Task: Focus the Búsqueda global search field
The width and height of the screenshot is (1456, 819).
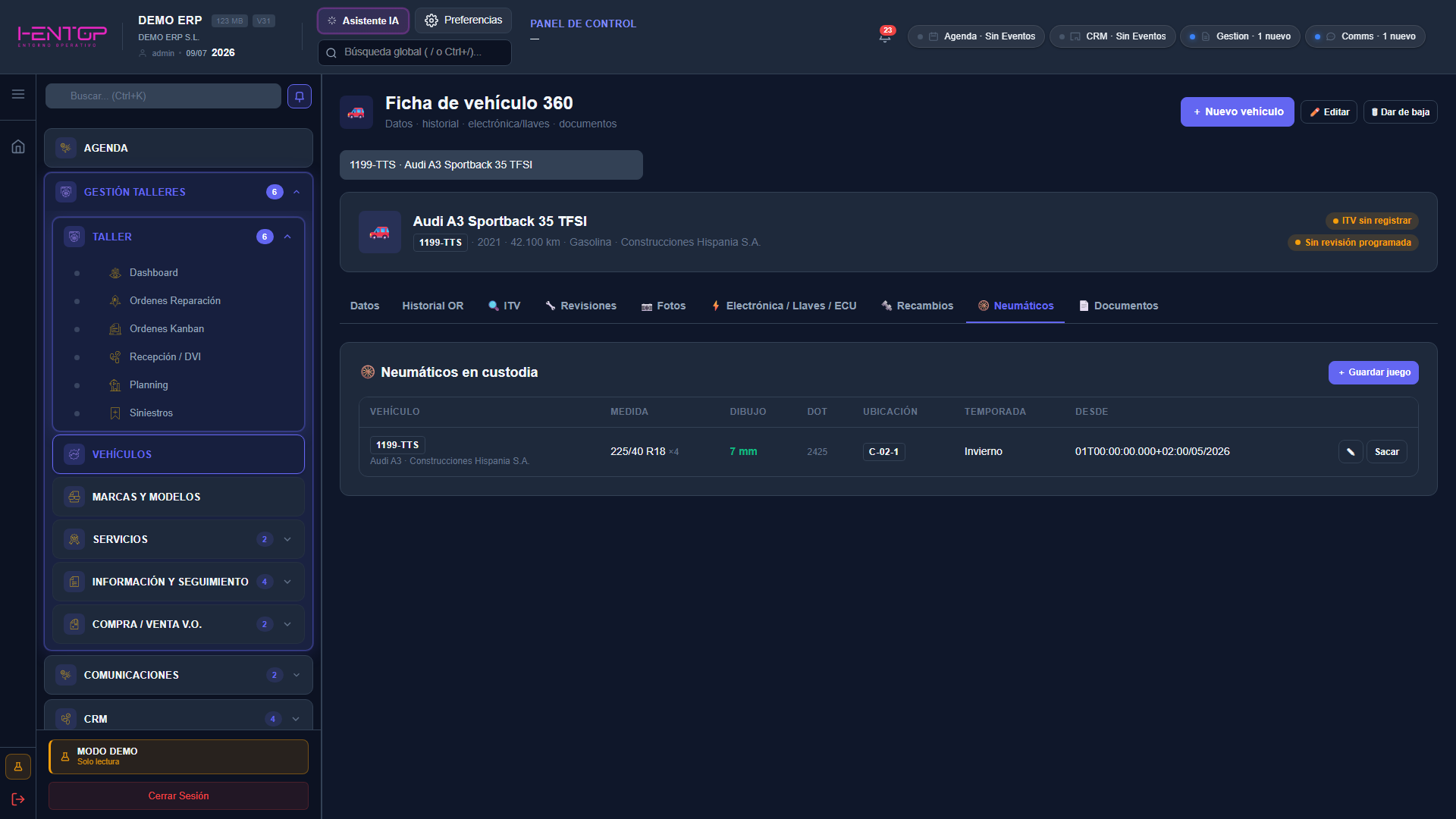Action: tap(415, 52)
